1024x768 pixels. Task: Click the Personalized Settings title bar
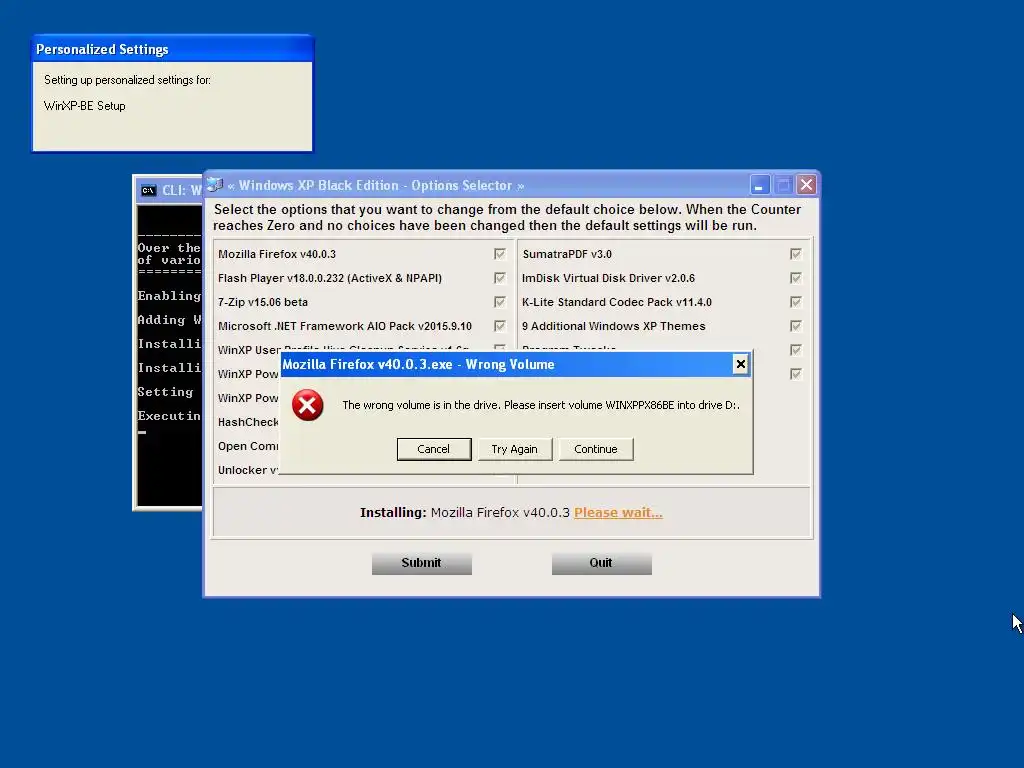click(172, 50)
